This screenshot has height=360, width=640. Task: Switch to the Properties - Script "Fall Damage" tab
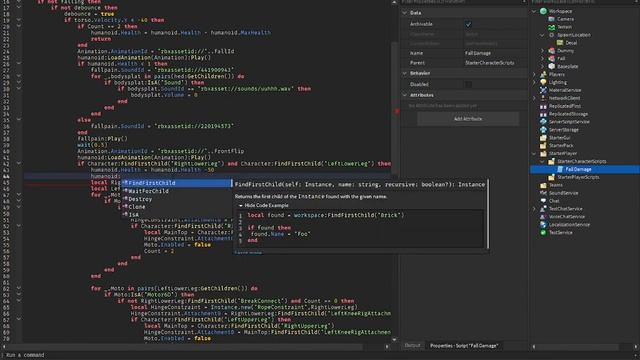464,346
